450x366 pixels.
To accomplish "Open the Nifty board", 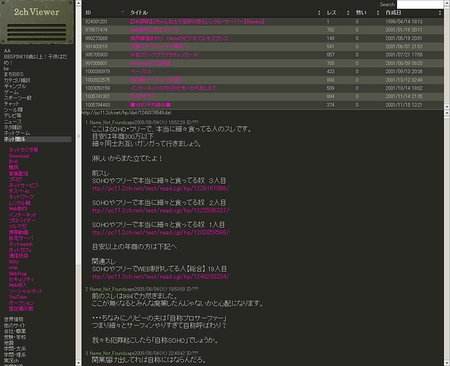I will coord(14,262).
